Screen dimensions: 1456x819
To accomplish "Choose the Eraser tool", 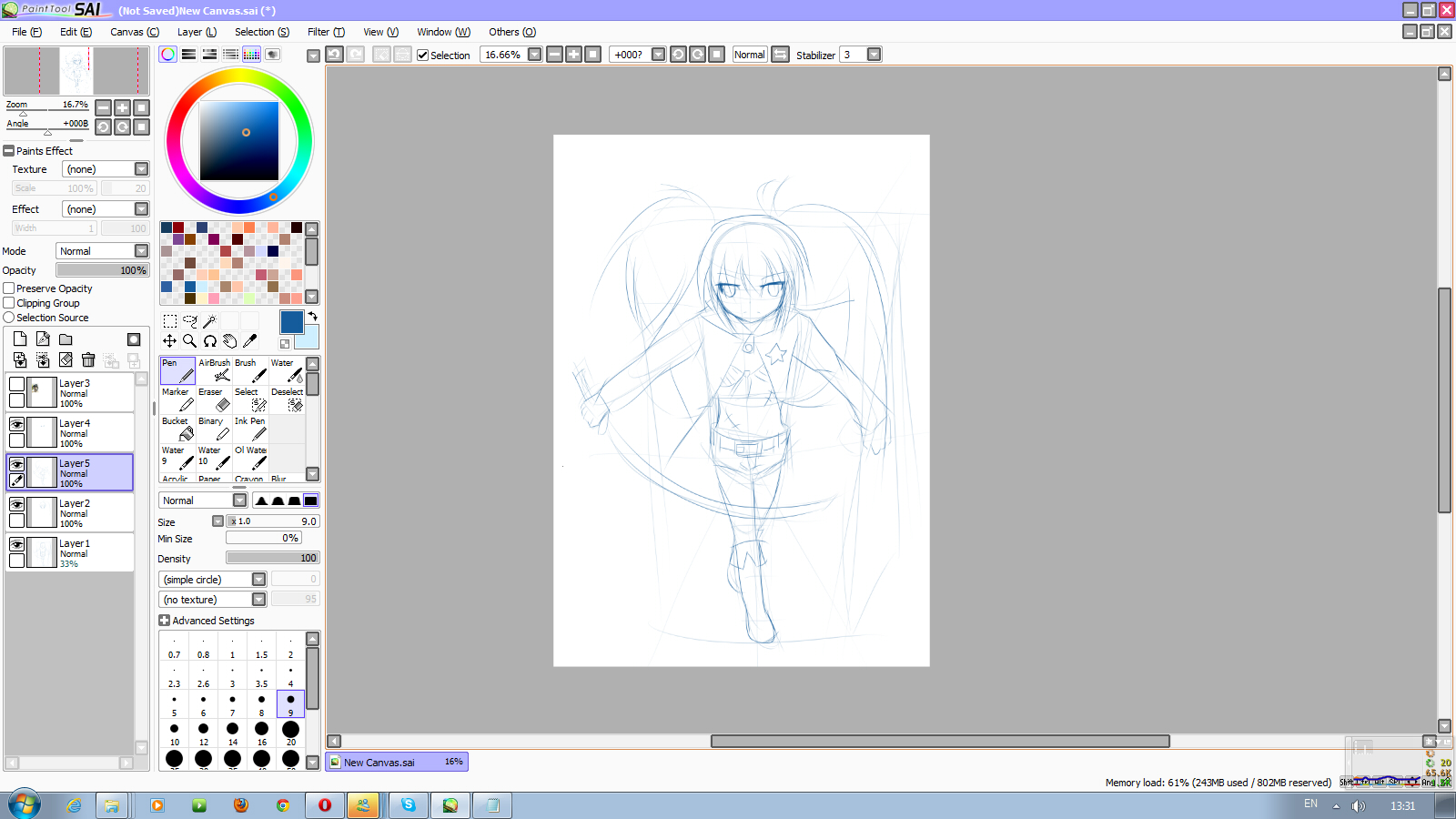I will click(214, 399).
